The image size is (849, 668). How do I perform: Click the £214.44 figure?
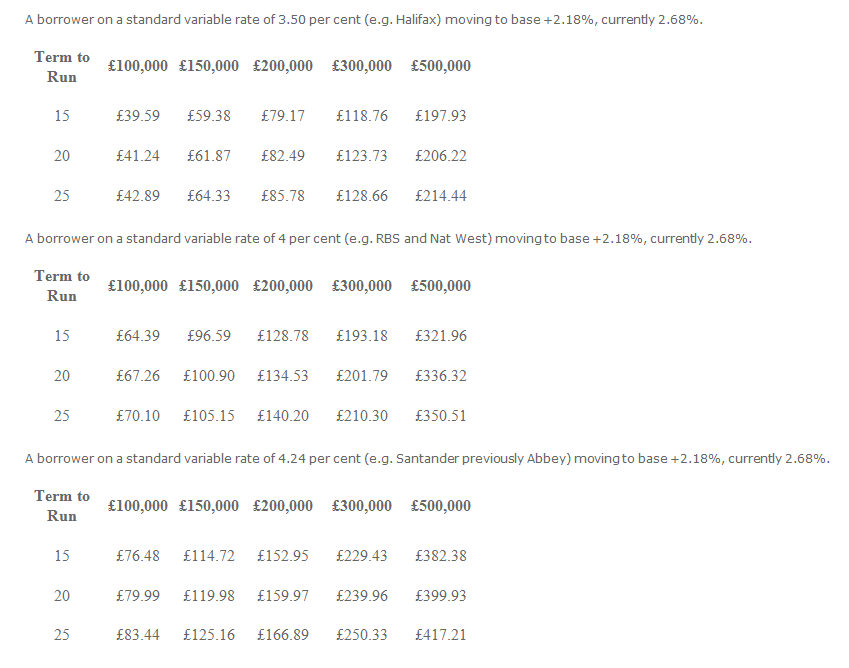pyautogui.click(x=440, y=196)
